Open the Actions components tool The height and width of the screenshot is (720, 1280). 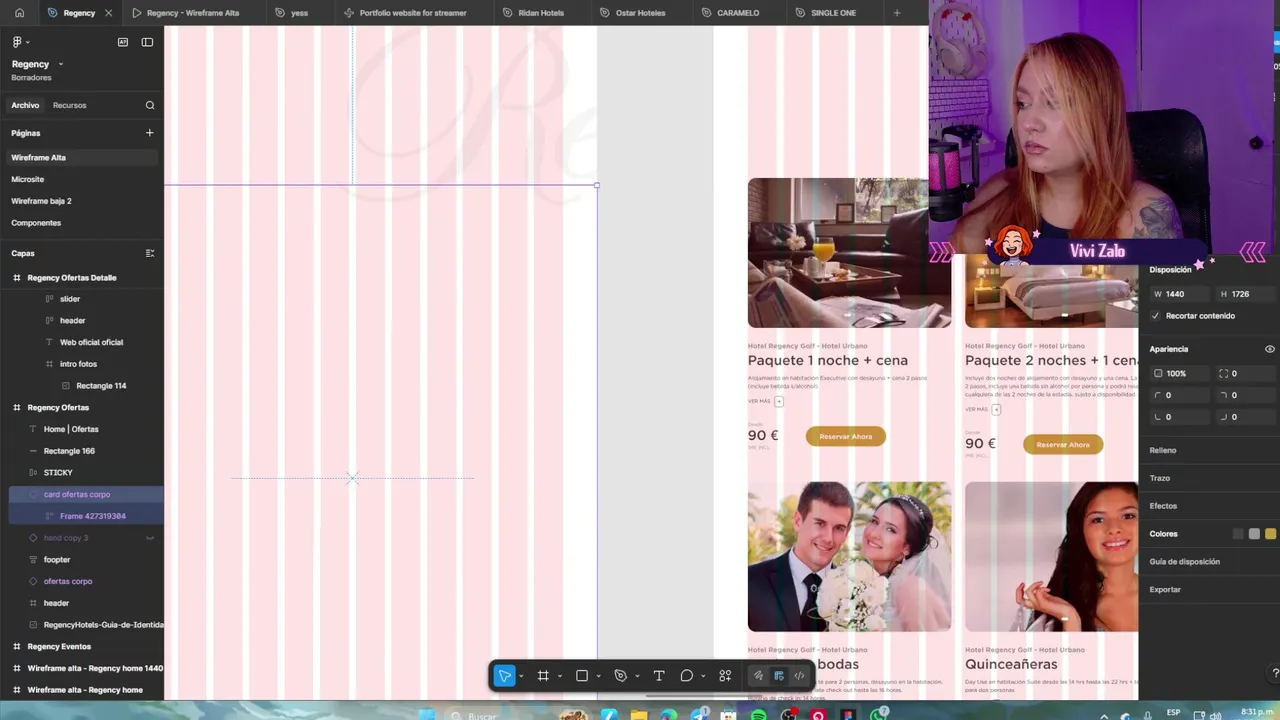point(725,676)
